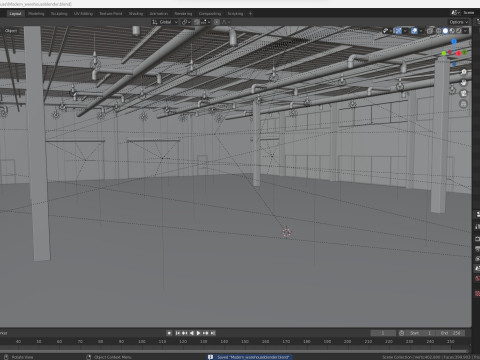The width and height of the screenshot is (480, 360).
Task: Jump to the start frame in the timeline
Action: (178, 333)
